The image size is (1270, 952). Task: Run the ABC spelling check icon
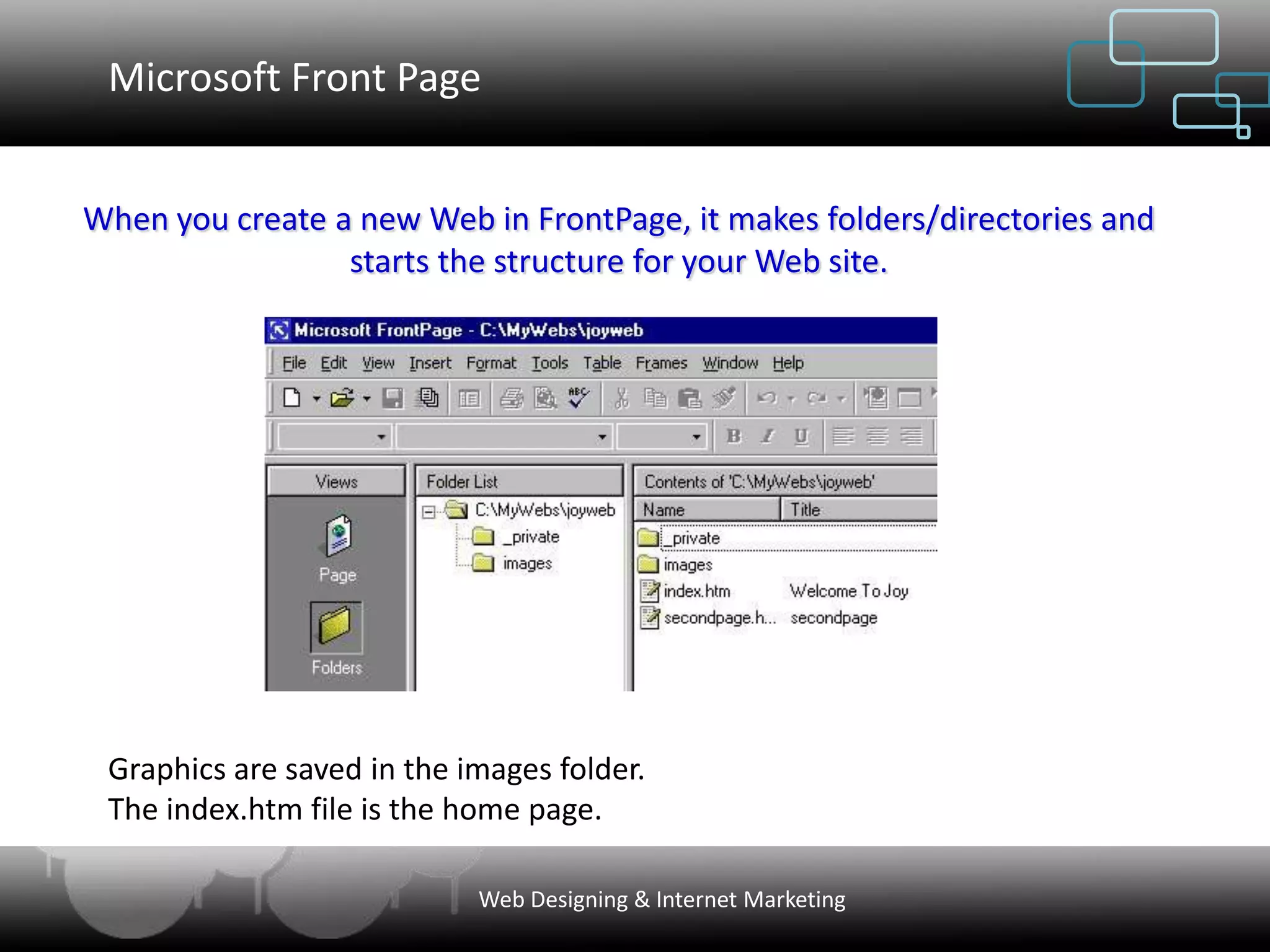pyautogui.click(x=579, y=398)
